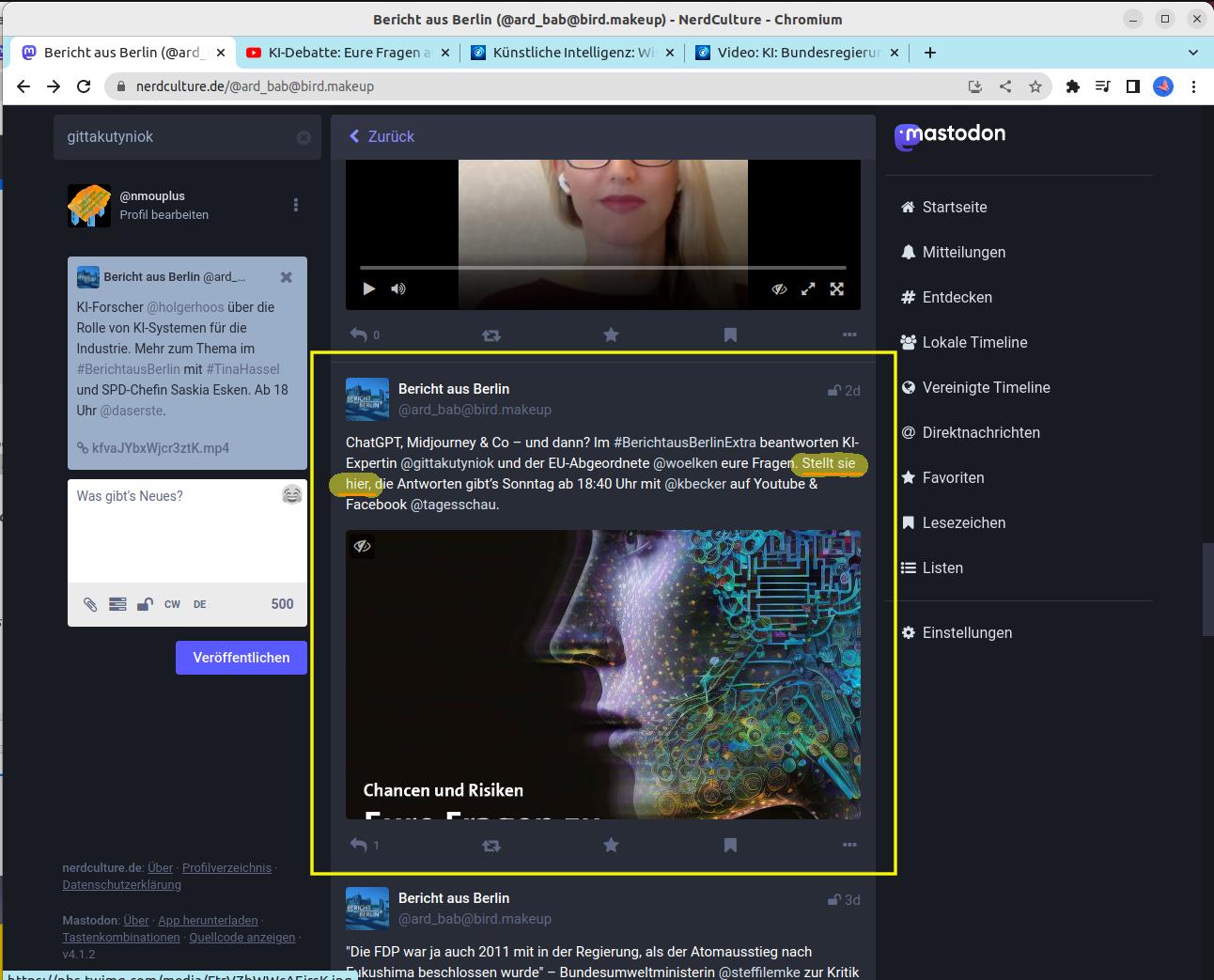Image resolution: width=1214 pixels, height=980 pixels.
Task: Click the Mastodon logo
Action: tap(950, 136)
